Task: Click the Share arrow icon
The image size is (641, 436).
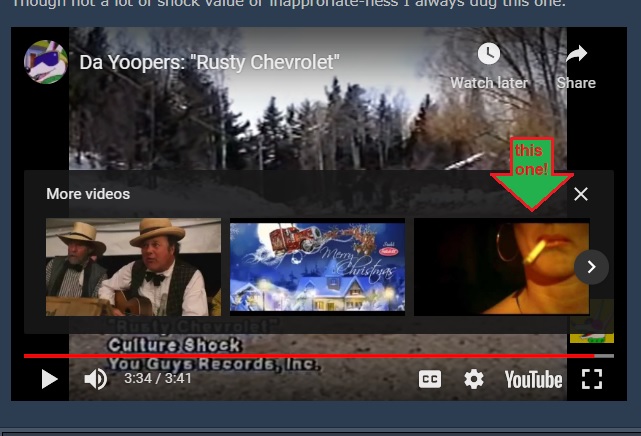Action: tap(576, 54)
